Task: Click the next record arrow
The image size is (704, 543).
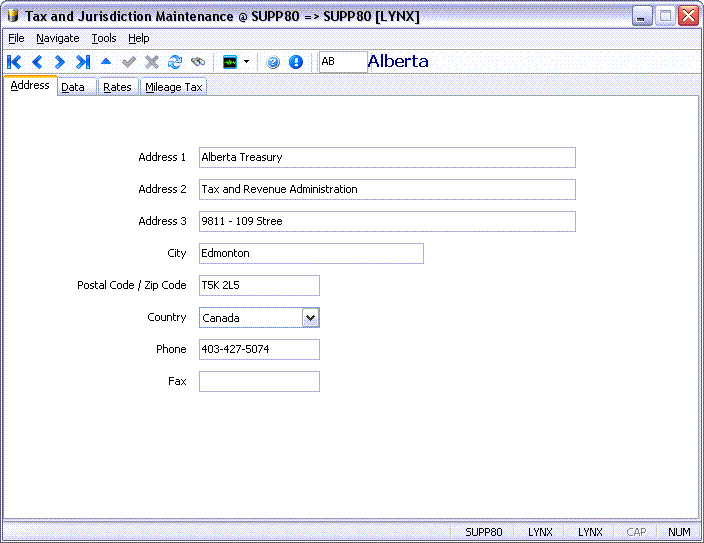Action: [60, 62]
